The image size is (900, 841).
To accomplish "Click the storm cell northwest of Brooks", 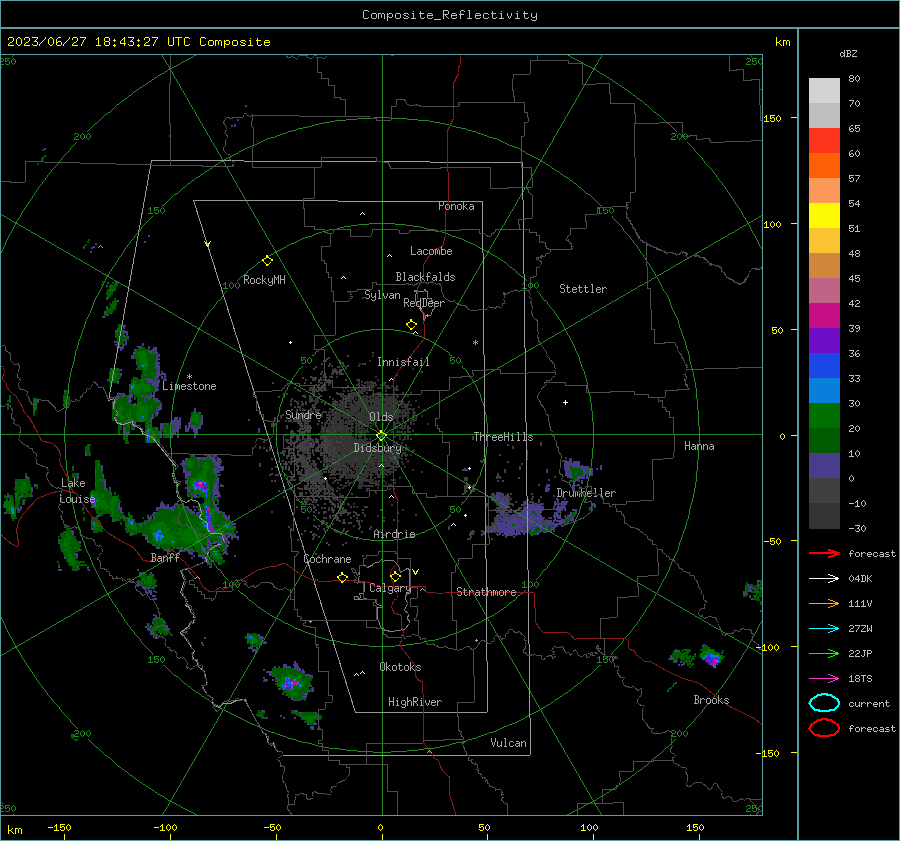I will tap(711, 656).
